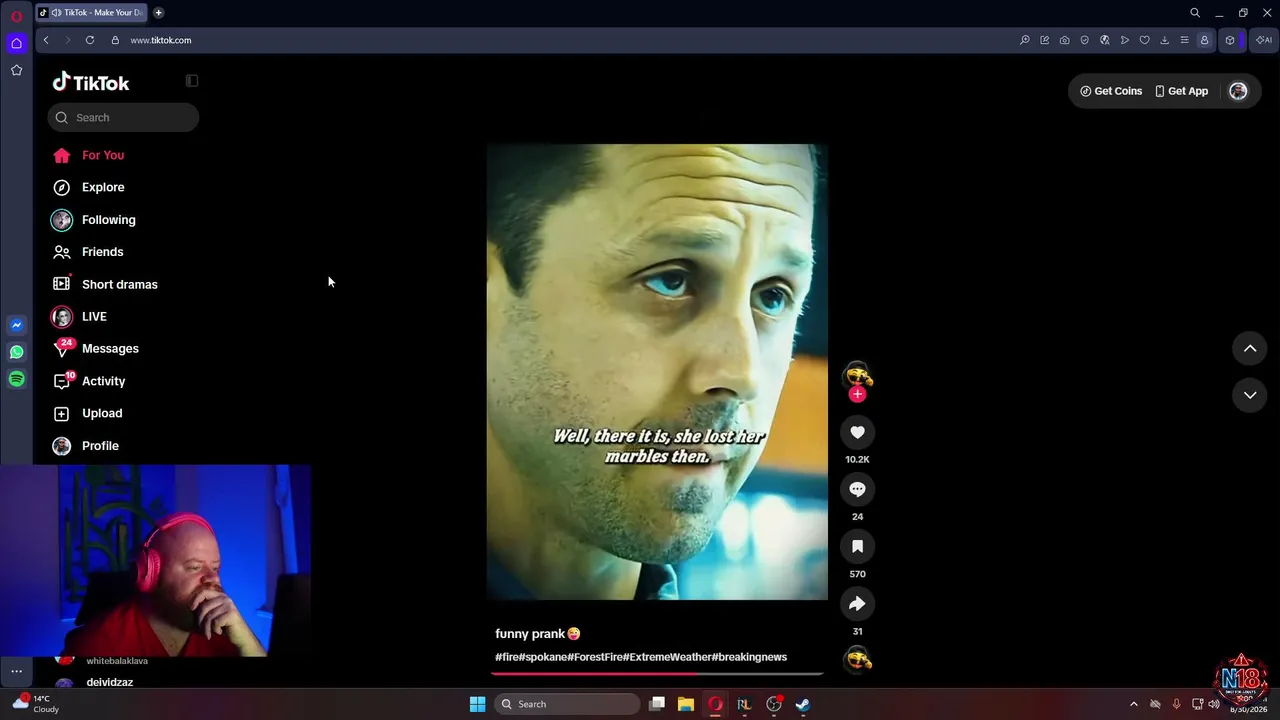
Task: Open Steam from the taskbar
Action: 803,704
